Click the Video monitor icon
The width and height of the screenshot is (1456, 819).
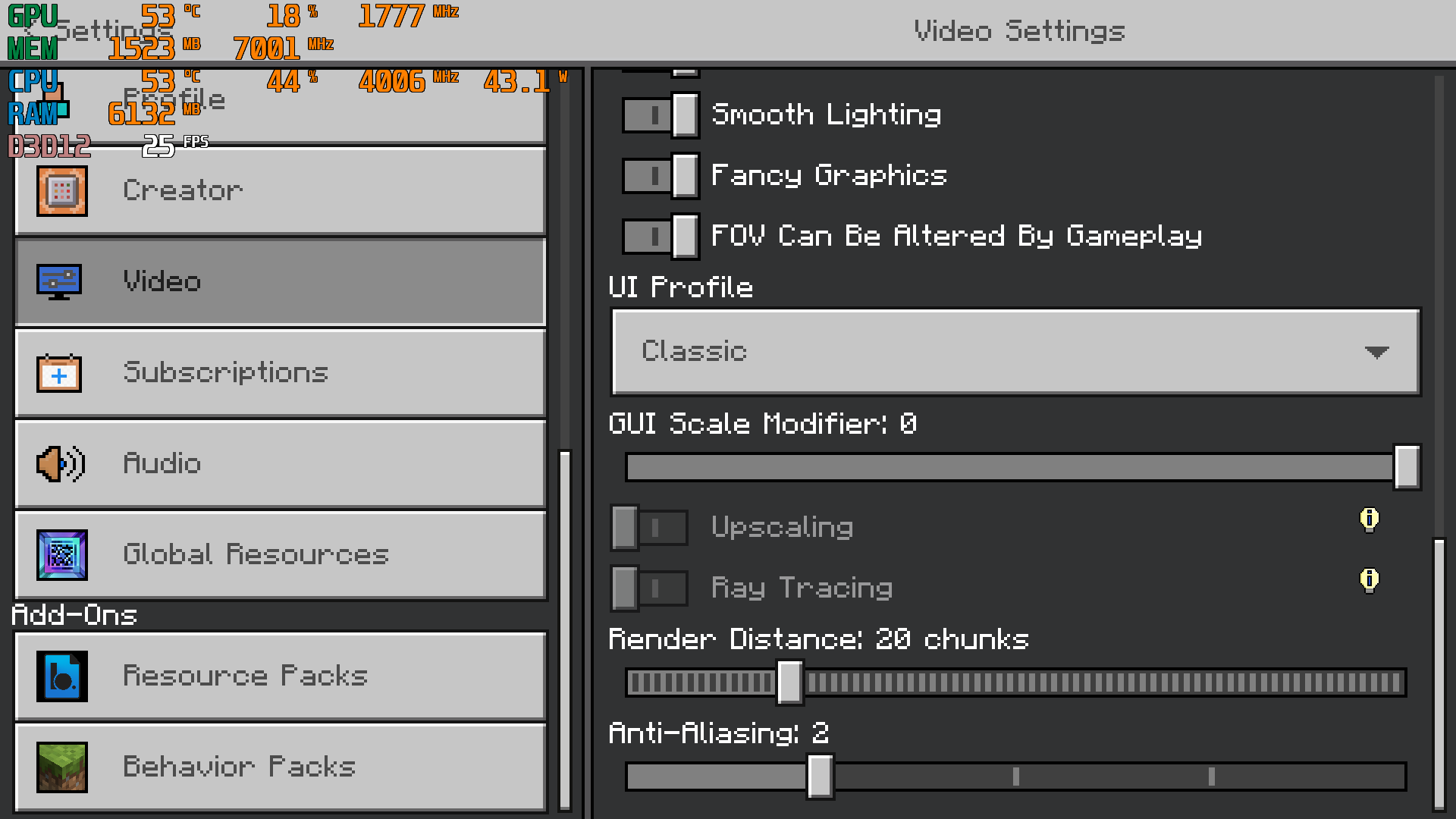point(59,281)
